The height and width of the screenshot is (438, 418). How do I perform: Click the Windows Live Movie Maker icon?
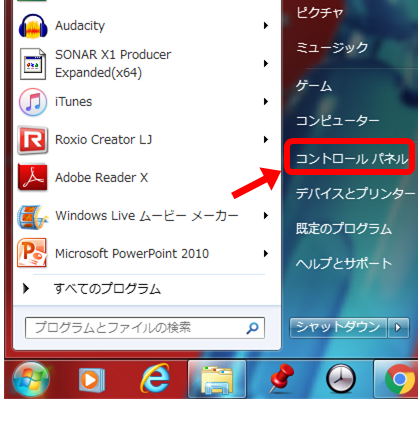pos(32,217)
